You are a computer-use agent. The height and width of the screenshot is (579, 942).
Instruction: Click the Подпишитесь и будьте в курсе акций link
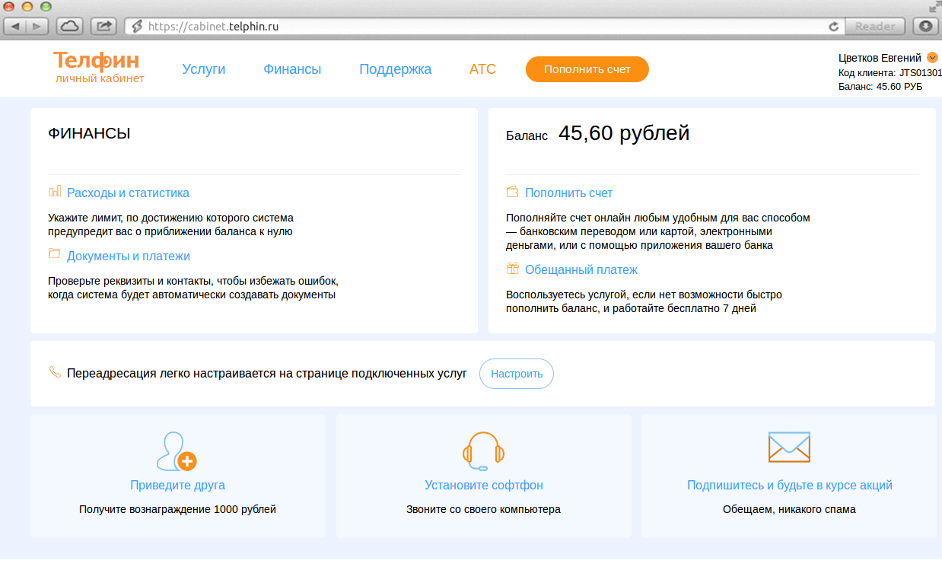click(x=789, y=484)
